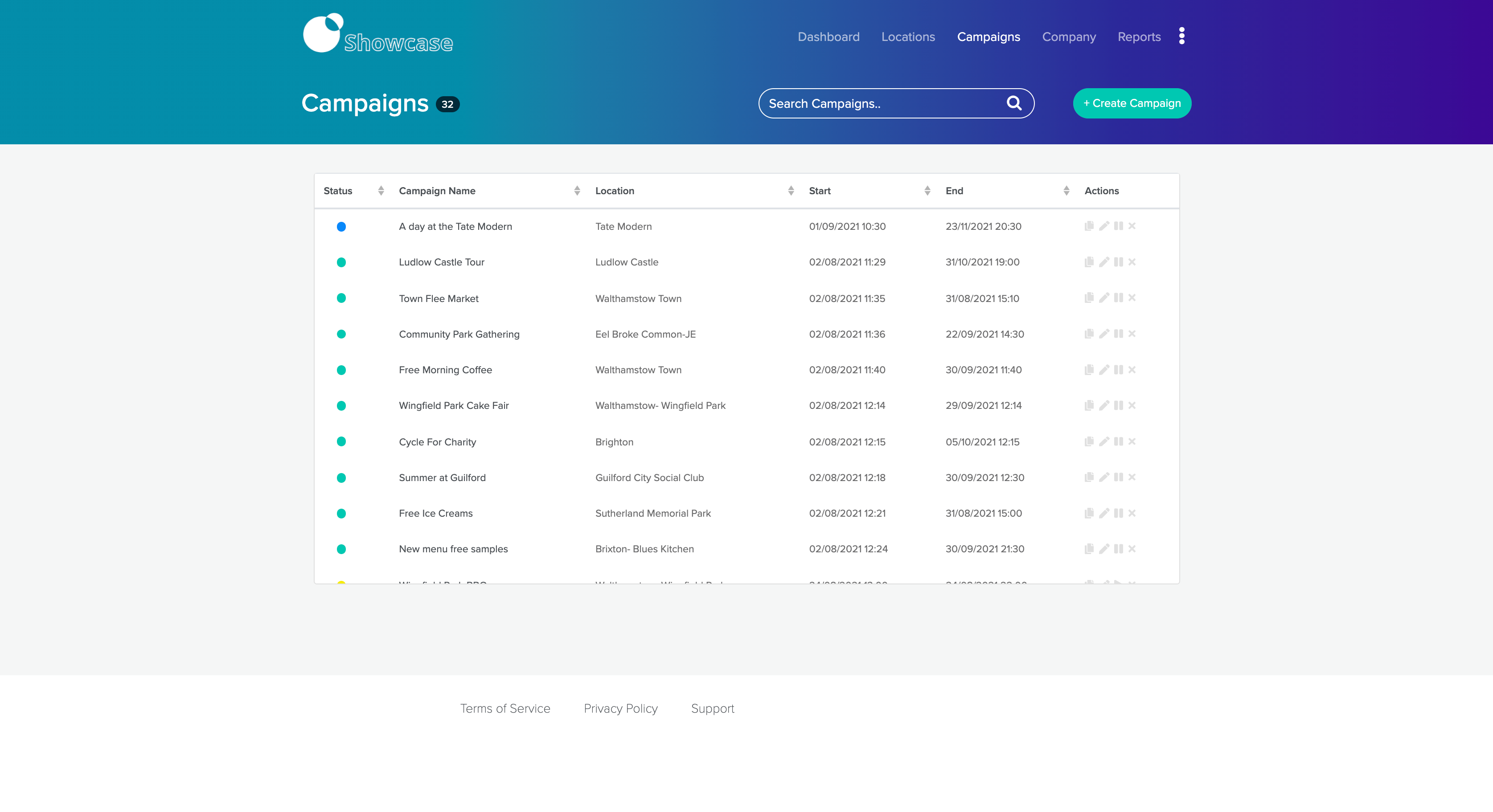The image size is (1493, 812).
Task: Open the three-dot overflow menu in navbar
Action: (x=1181, y=36)
